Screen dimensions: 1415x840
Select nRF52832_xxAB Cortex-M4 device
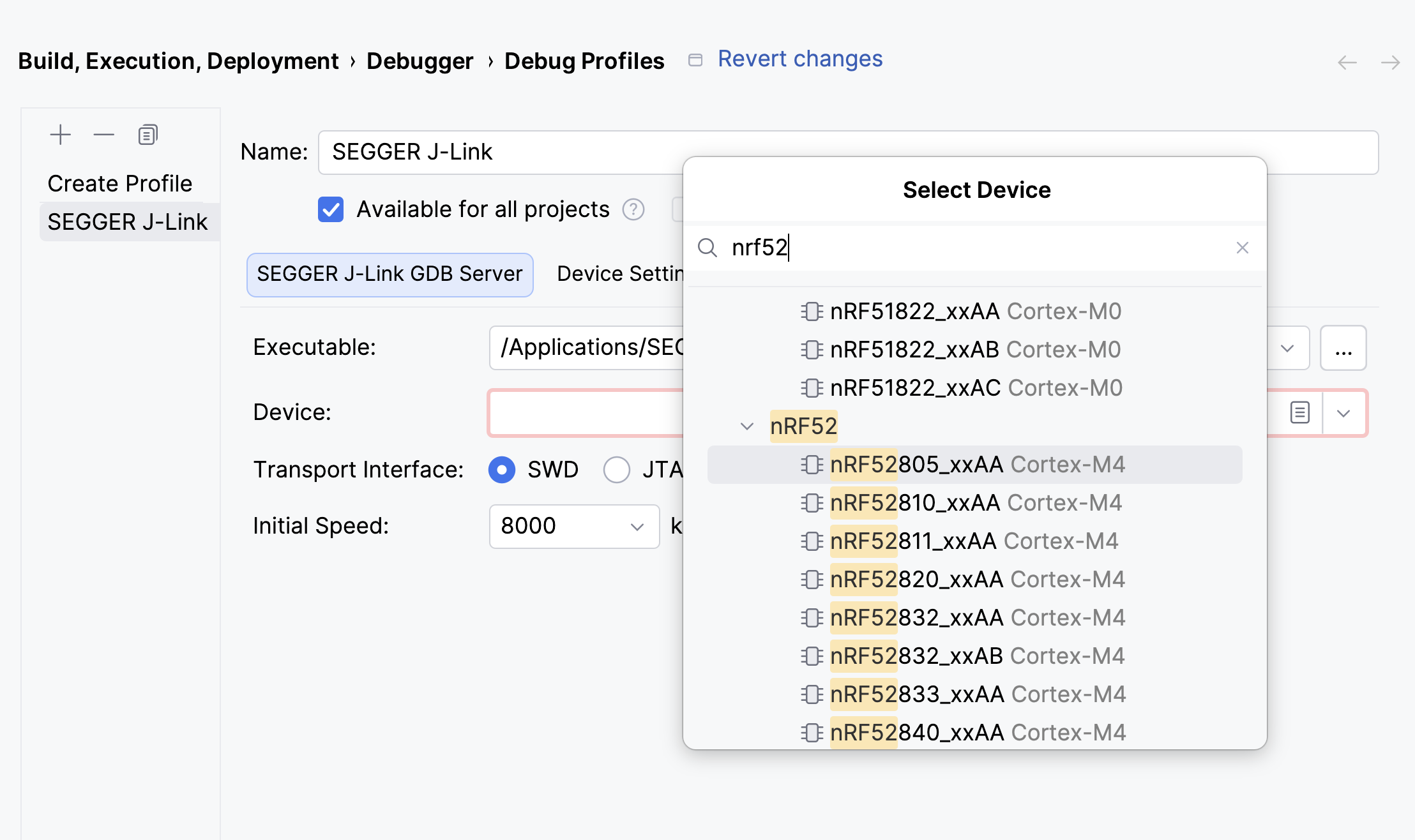click(975, 656)
